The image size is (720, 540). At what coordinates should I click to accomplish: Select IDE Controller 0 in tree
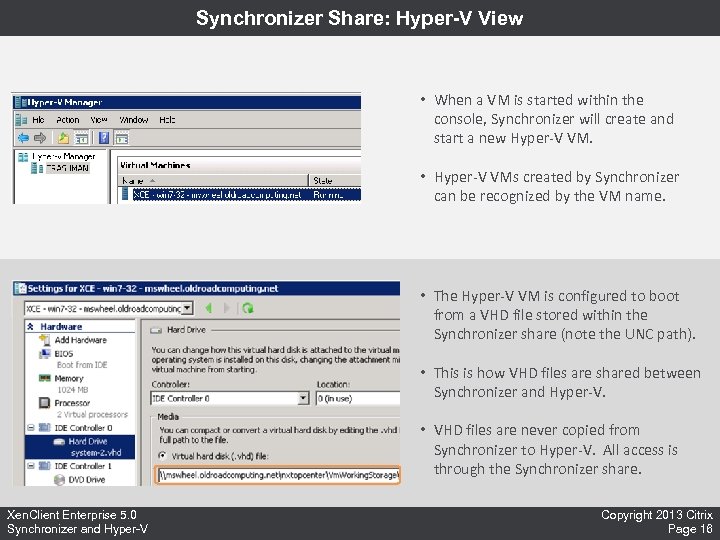83,428
